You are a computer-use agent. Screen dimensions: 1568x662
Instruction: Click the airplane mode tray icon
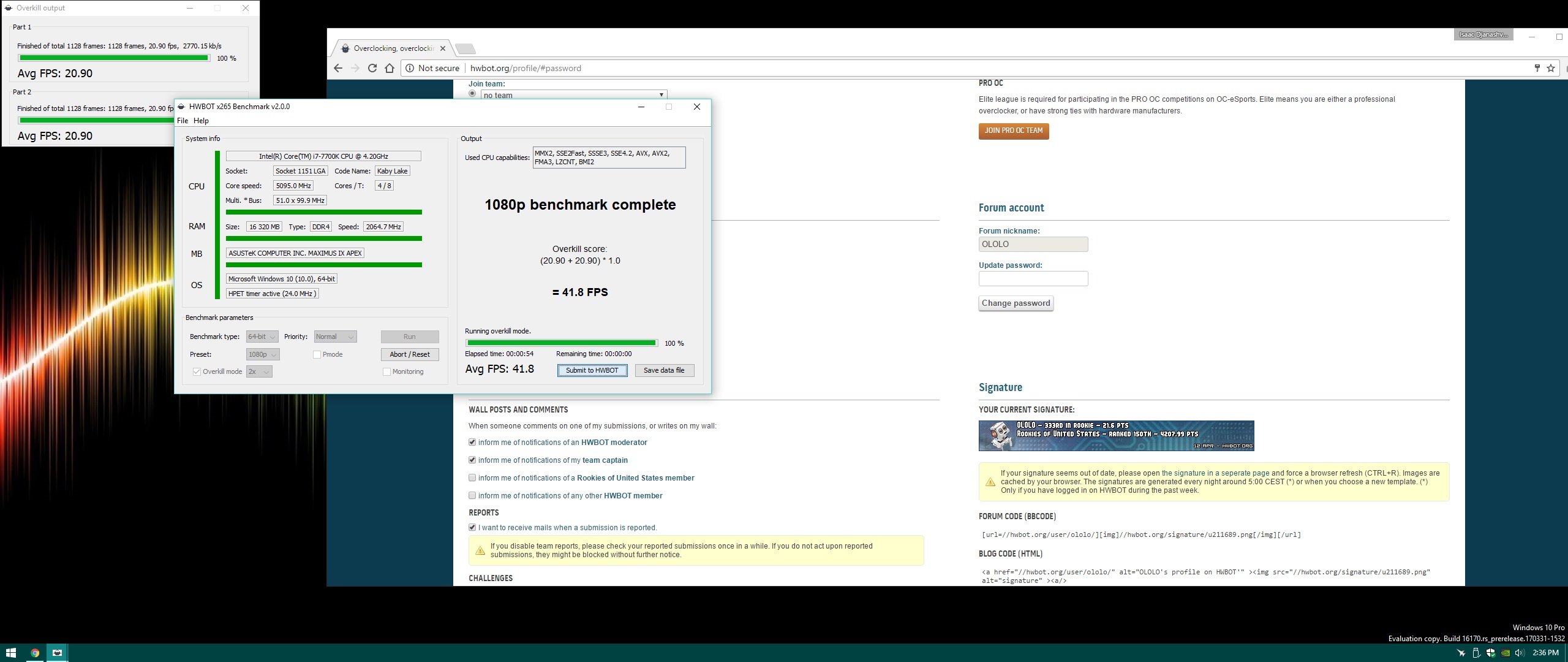[1461, 653]
